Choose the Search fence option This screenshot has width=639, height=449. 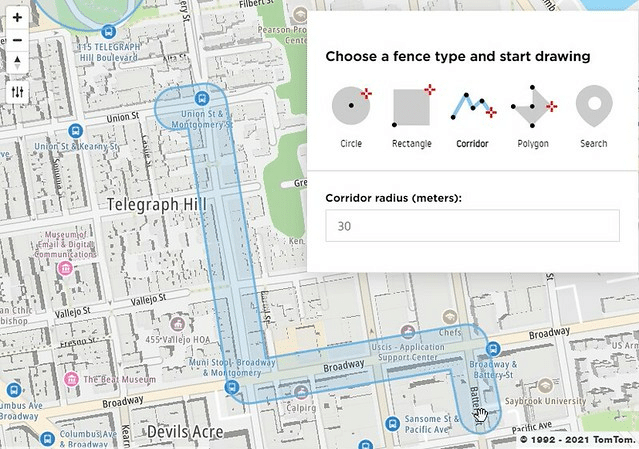pyautogui.click(x=593, y=106)
